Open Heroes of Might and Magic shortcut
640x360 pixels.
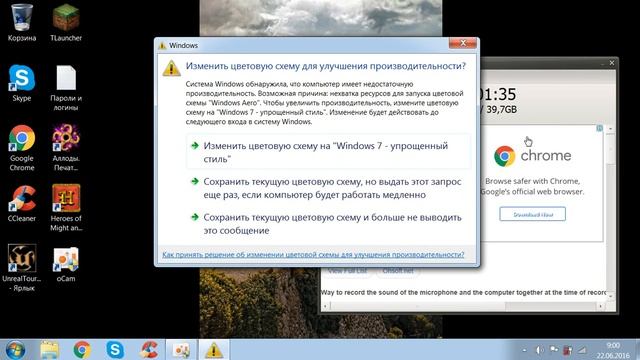click(66, 208)
